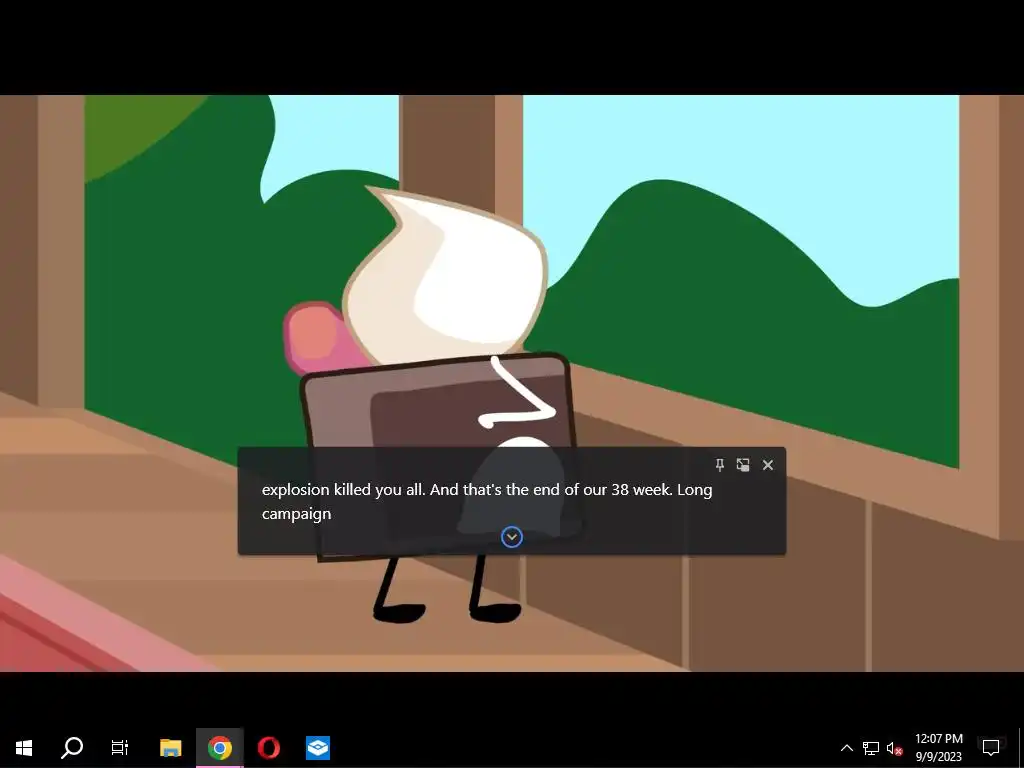Screen dimensions: 1024x768
Task: Open Task View on the taskbar
Action: (120, 748)
